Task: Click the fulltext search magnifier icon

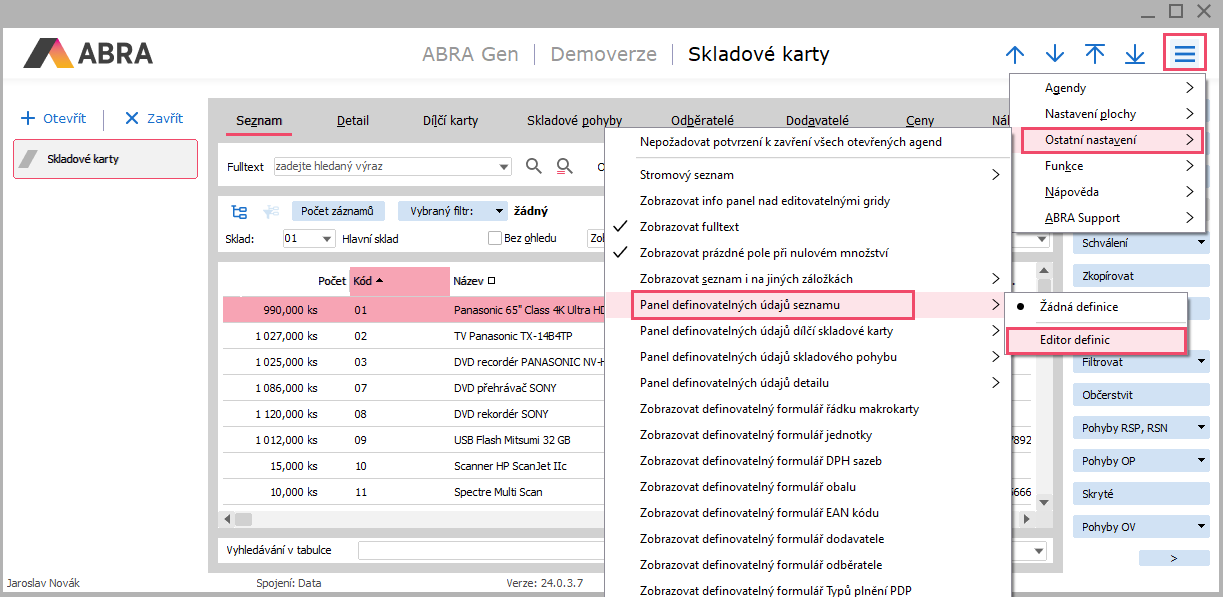Action: (534, 166)
